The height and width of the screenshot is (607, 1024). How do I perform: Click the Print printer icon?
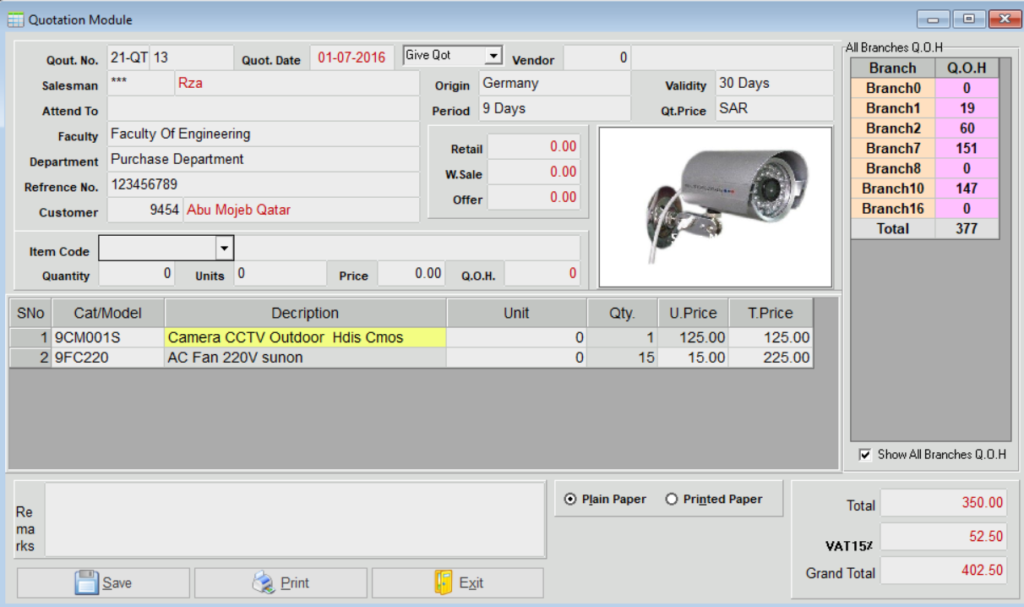(x=263, y=582)
